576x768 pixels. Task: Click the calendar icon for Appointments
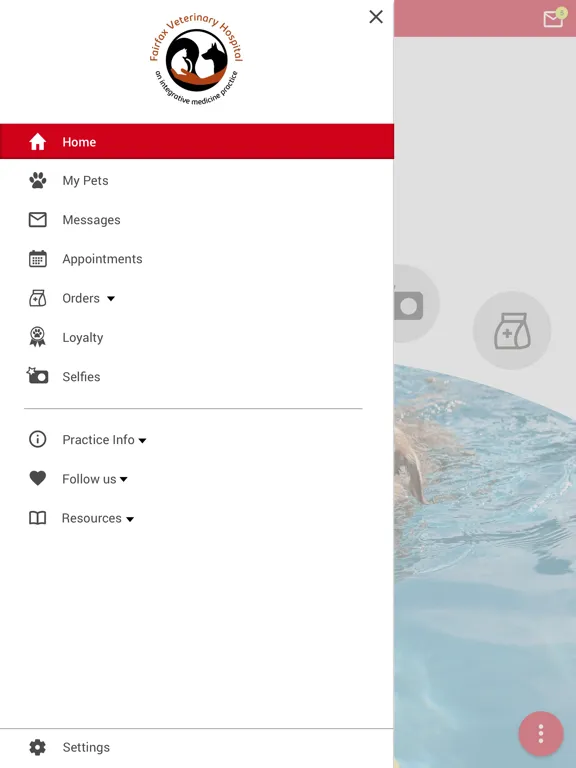38,259
